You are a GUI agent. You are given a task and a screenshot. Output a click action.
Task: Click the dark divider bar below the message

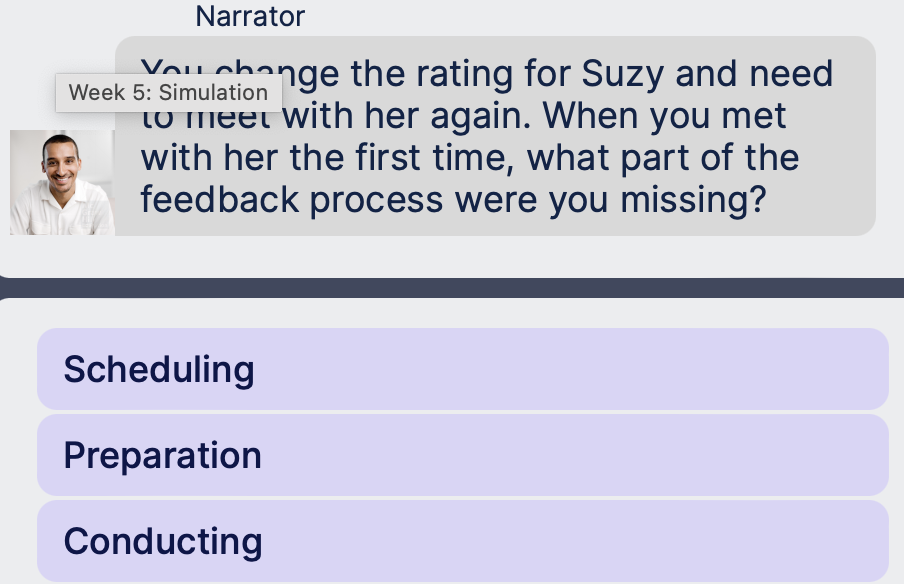point(452,283)
